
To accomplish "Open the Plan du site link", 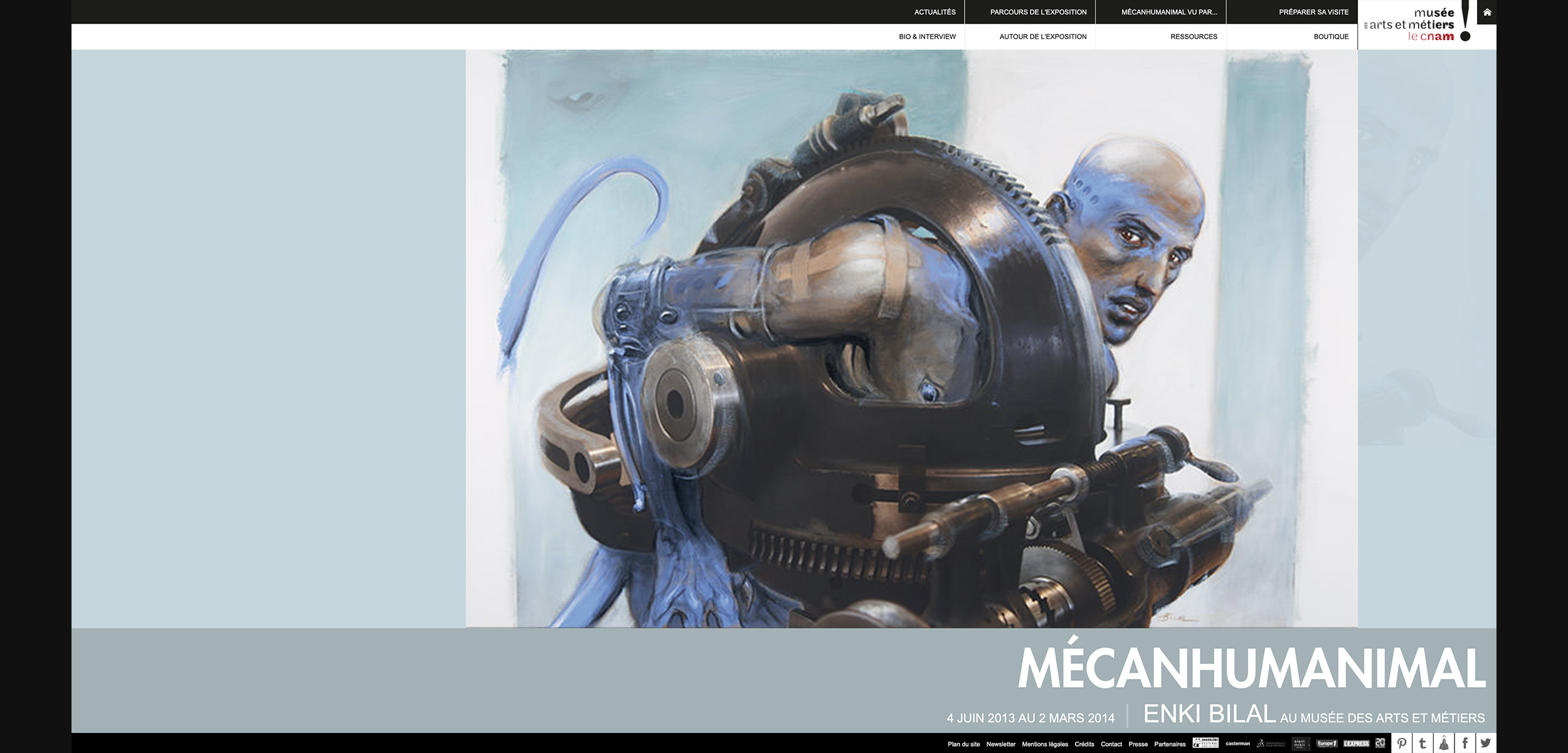I will pos(963,744).
